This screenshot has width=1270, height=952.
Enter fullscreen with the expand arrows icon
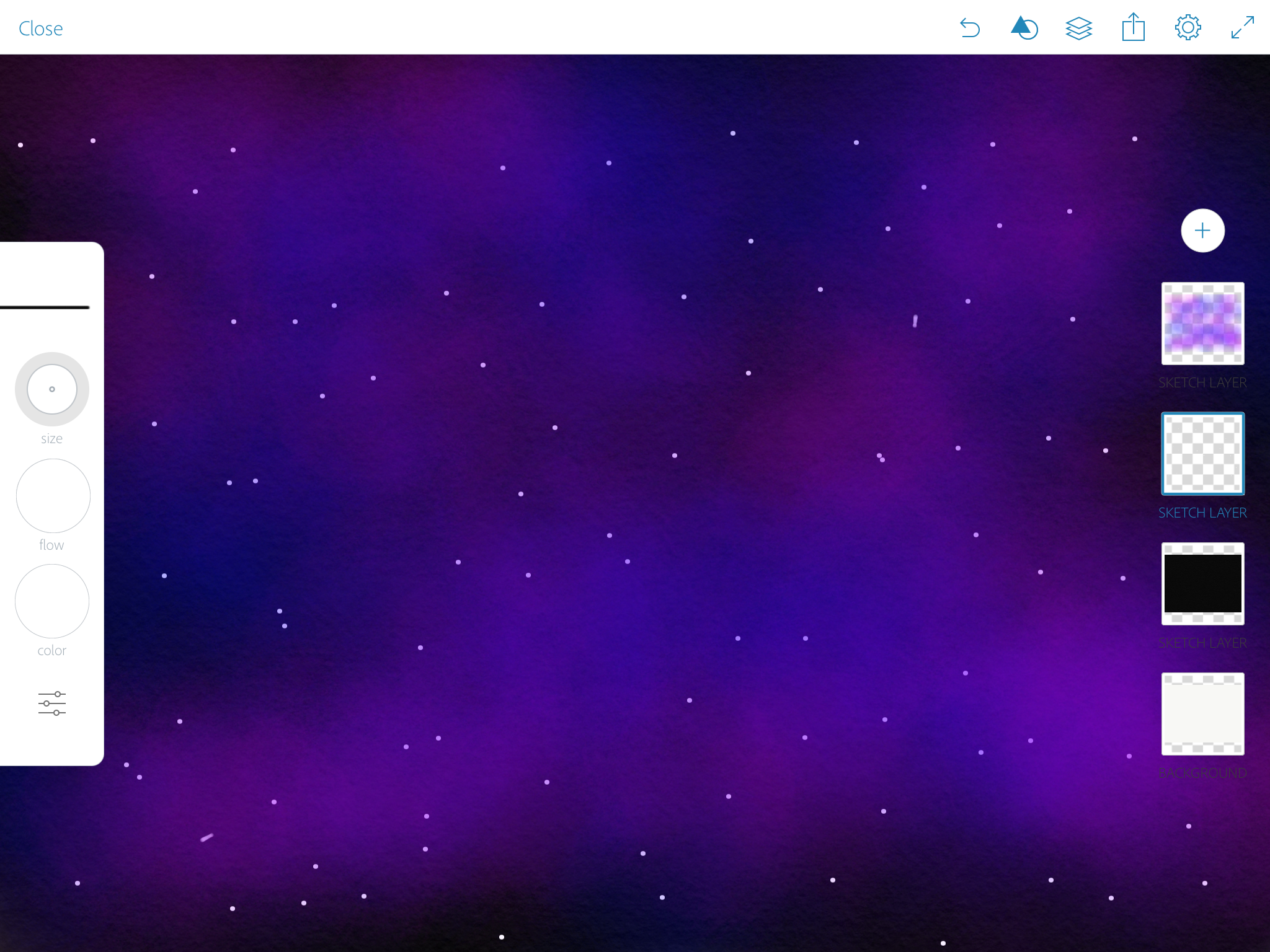tap(1242, 28)
